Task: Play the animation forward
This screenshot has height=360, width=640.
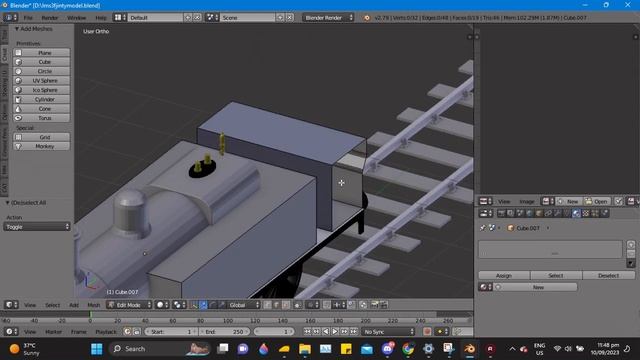Action: (335, 332)
